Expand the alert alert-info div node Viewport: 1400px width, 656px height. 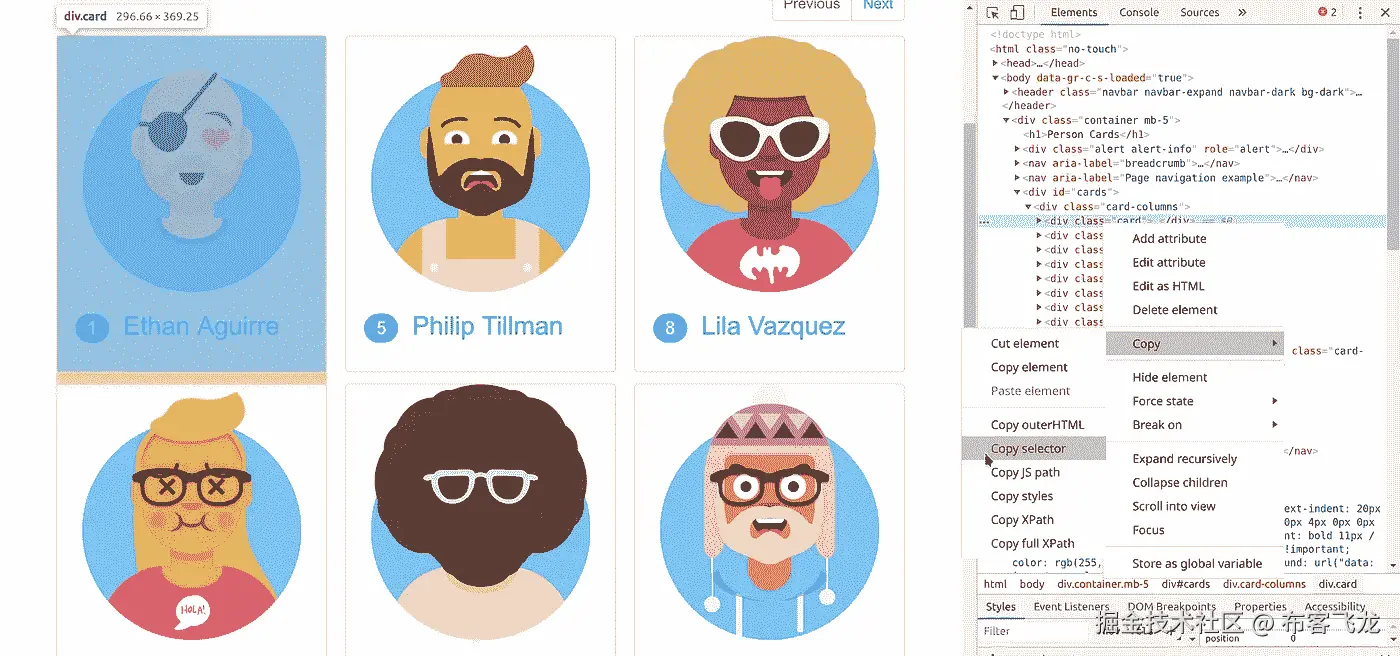(x=1017, y=149)
